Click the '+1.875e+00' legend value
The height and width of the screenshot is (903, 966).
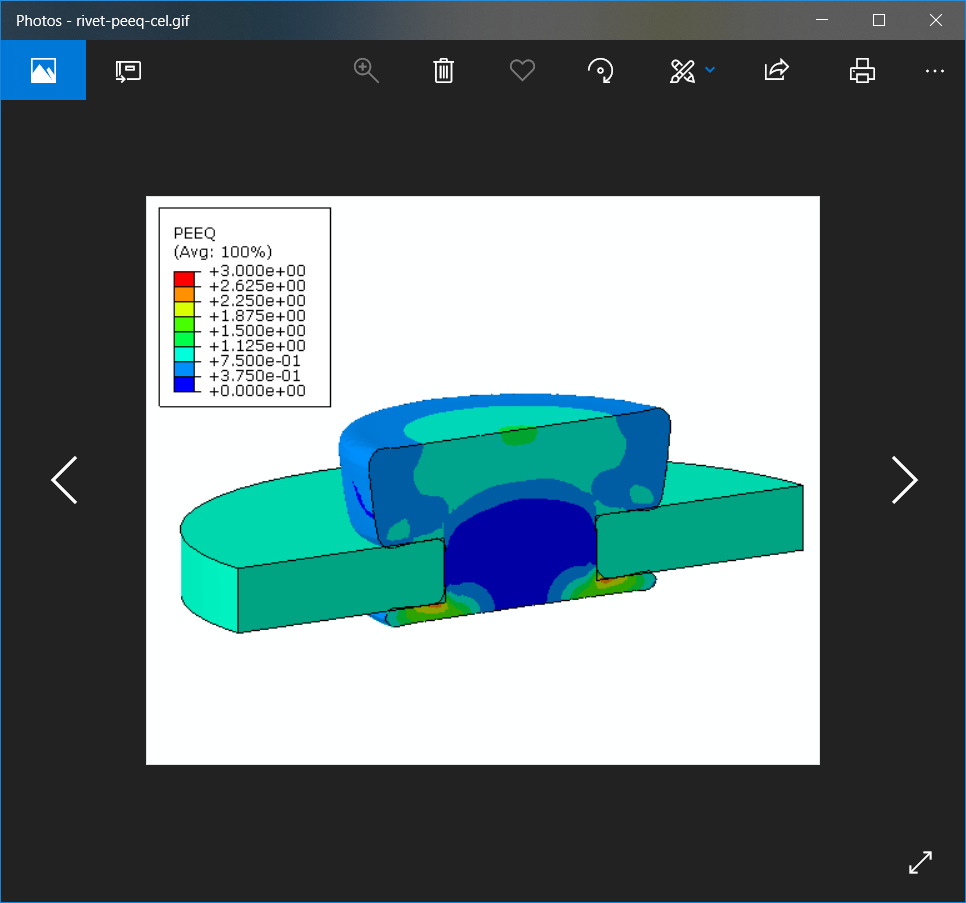pyautogui.click(x=257, y=316)
